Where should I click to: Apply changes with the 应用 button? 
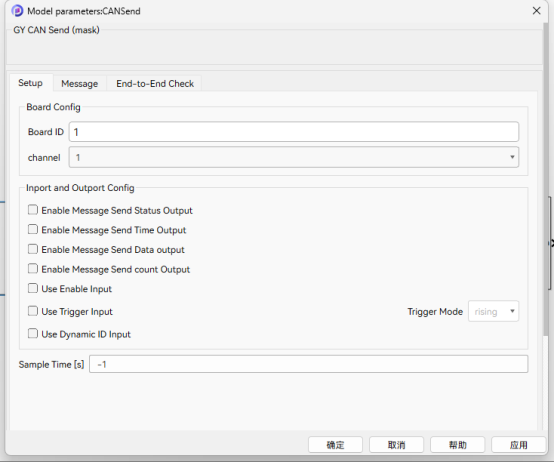518,445
